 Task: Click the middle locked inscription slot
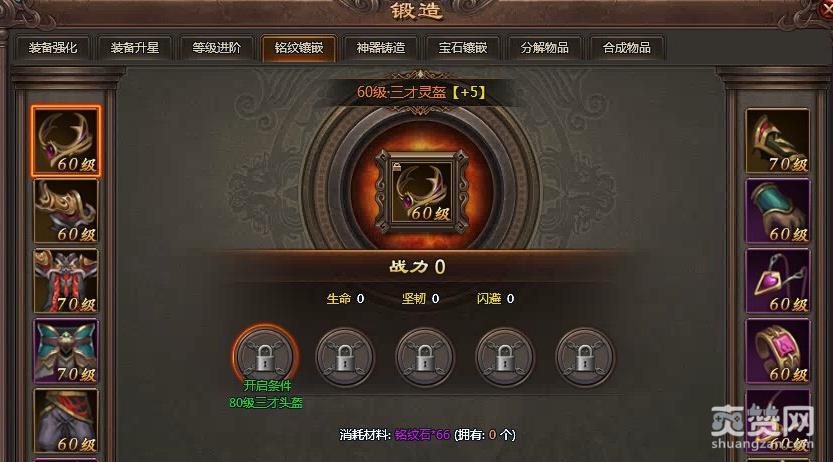424,357
